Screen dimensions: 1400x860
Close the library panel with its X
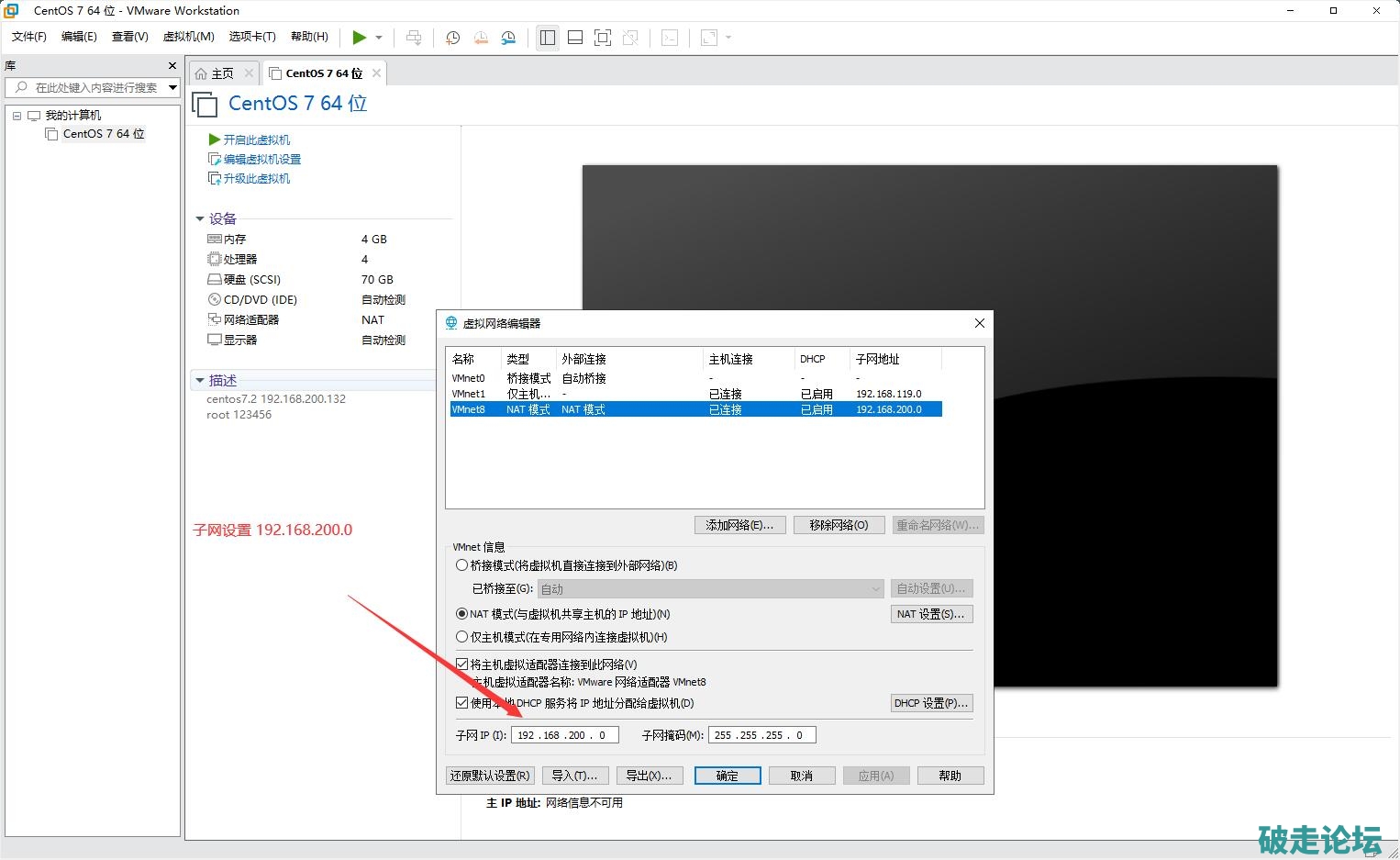click(172, 66)
